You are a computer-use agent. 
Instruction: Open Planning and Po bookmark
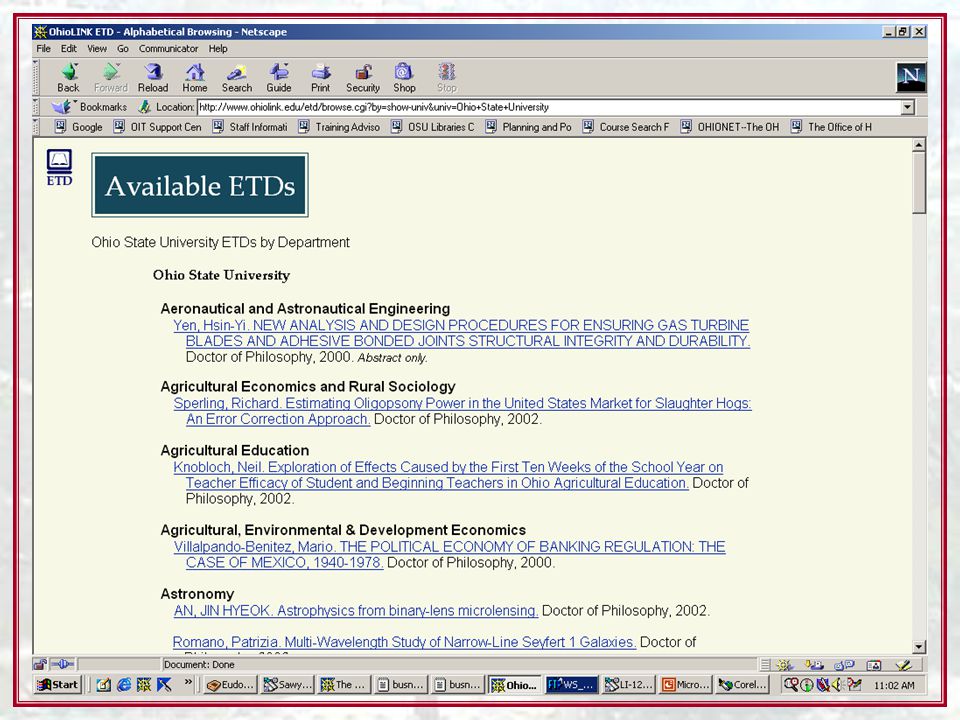coord(528,127)
